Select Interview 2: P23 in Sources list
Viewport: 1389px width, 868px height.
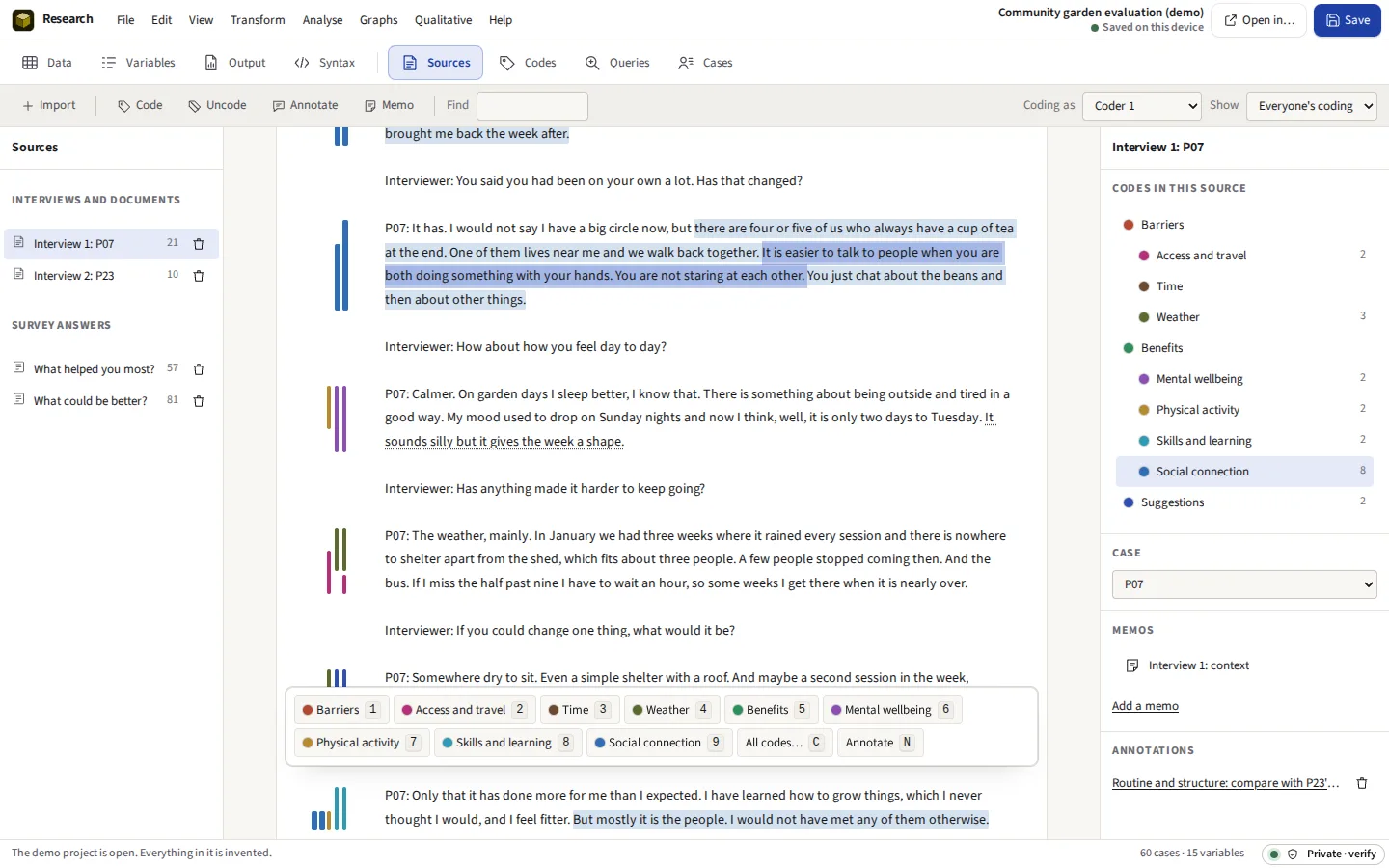pos(111,276)
